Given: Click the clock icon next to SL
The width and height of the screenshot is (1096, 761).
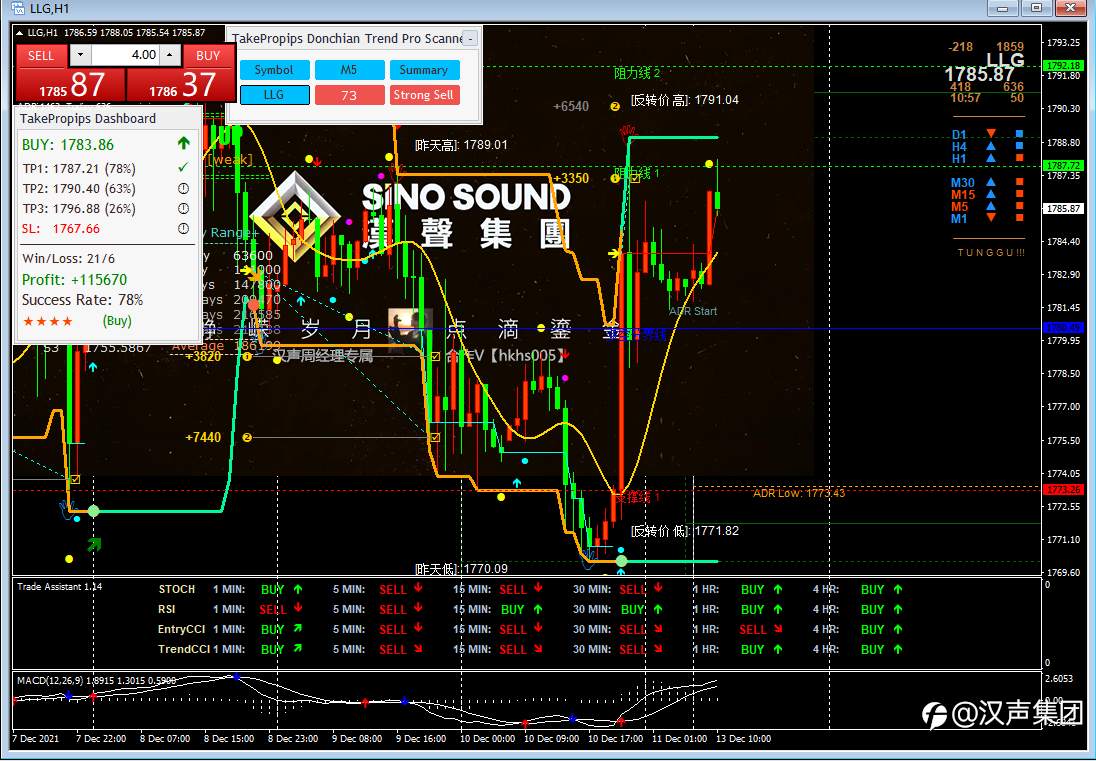Looking at the screenshot, I should (x=183, y=229).
